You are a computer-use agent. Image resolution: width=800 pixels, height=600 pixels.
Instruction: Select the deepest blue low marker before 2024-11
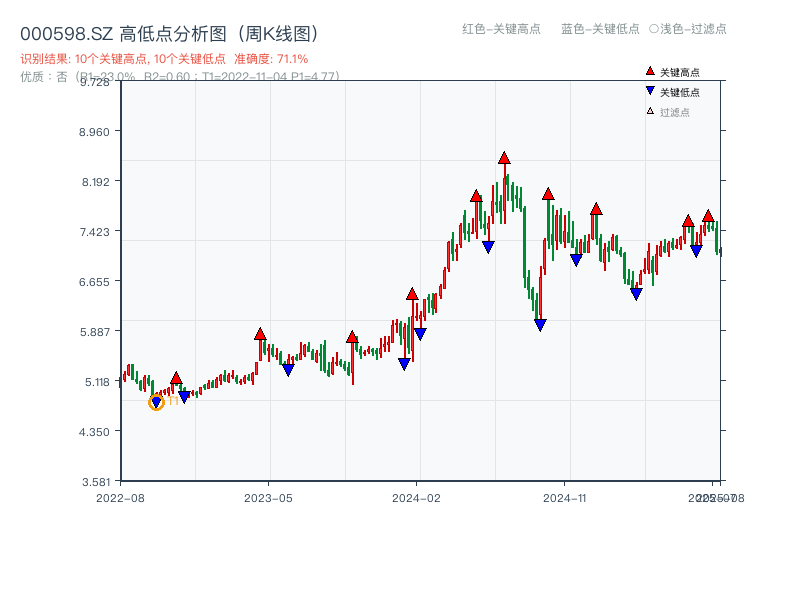click(x=540, y=325)
